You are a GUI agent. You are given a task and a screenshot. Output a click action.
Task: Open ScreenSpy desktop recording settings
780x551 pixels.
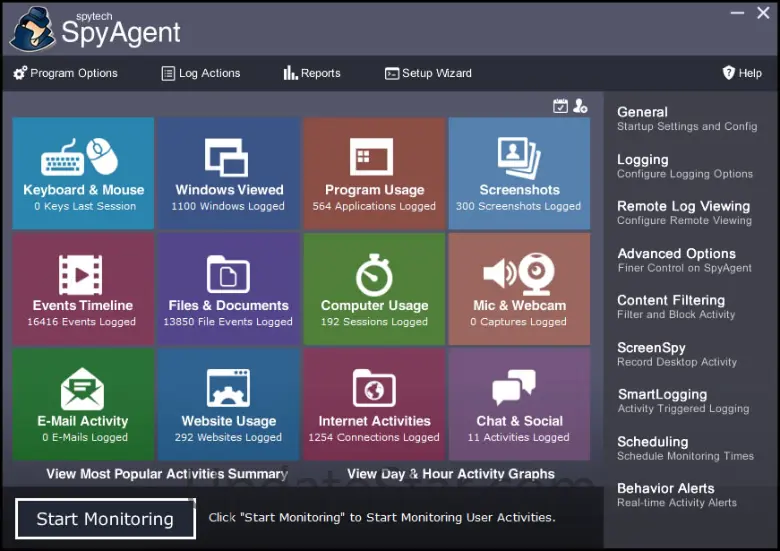677,354
